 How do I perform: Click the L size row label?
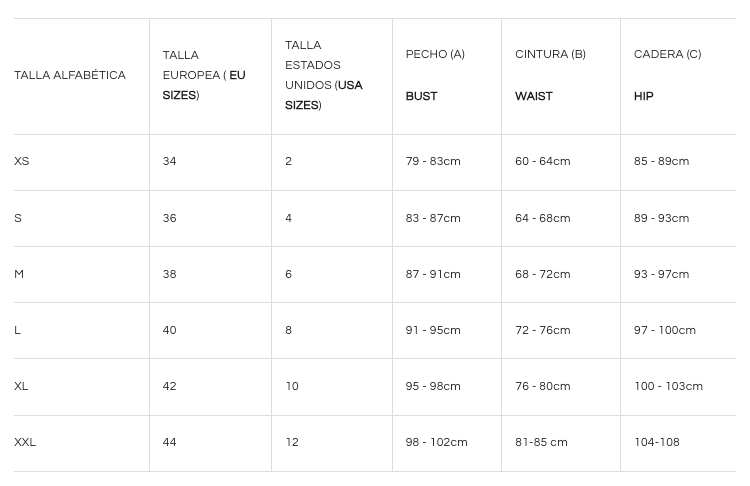17,330
